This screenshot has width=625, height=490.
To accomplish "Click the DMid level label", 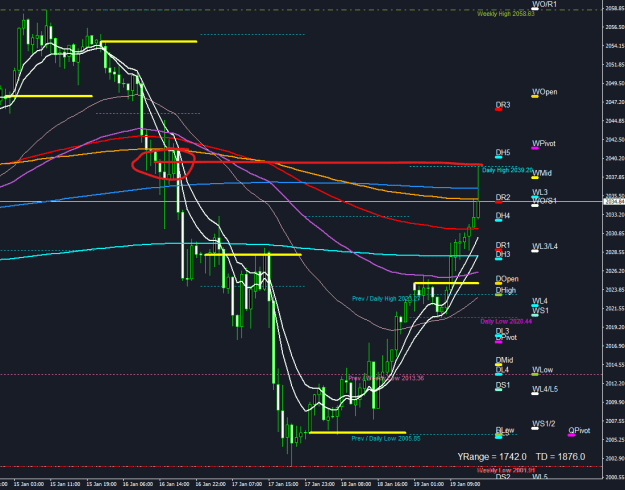I will 504,360.
